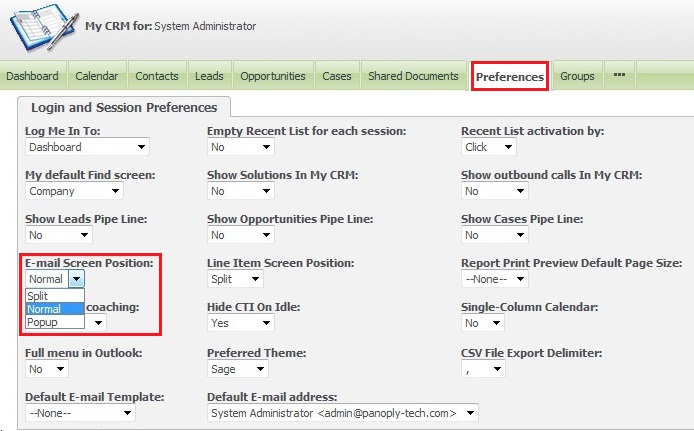Open the Opportunities tab
694x431 pixels.
[x=273, y=76]
